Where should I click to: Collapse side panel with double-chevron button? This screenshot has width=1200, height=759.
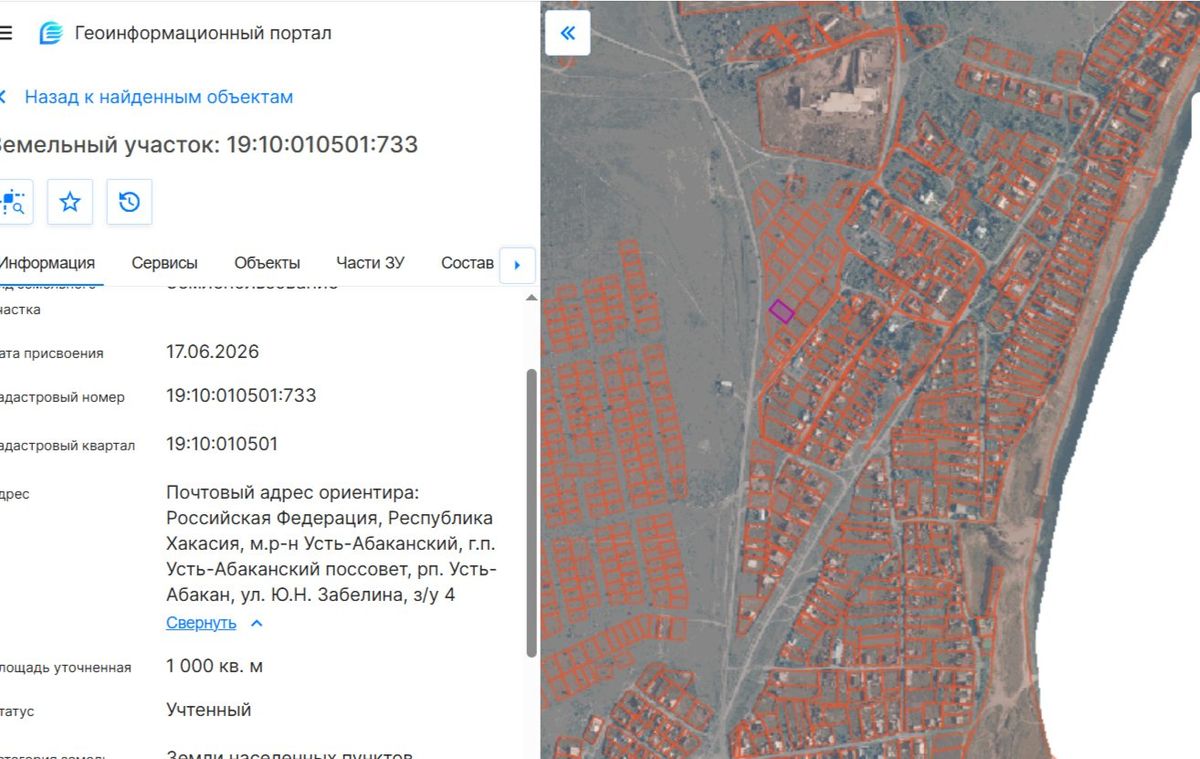coord(568,33)
